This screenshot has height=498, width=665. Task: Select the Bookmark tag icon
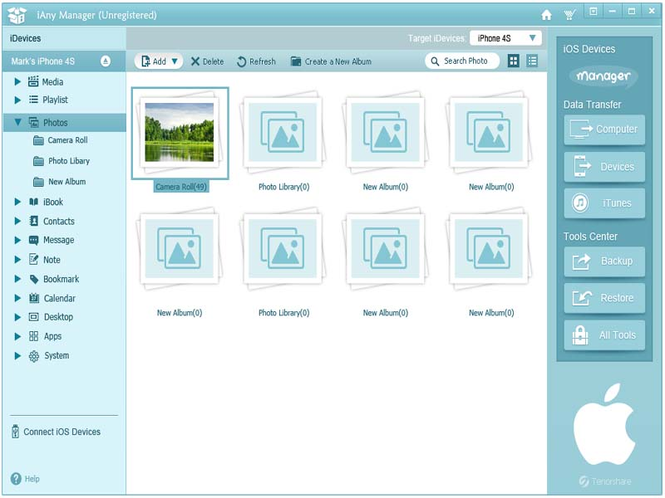34,279
